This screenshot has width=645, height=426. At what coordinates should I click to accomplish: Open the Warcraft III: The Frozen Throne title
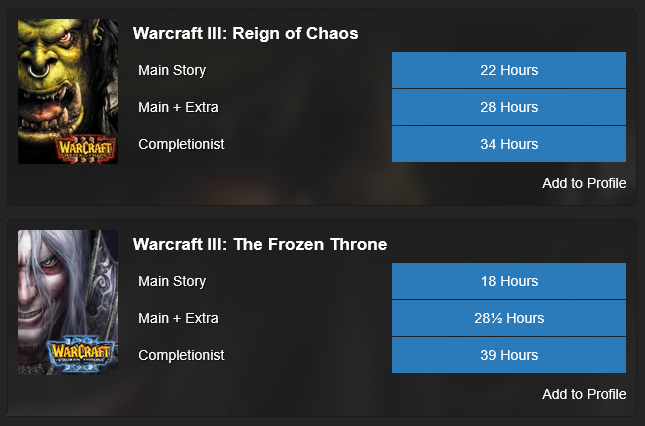point(259,244)
